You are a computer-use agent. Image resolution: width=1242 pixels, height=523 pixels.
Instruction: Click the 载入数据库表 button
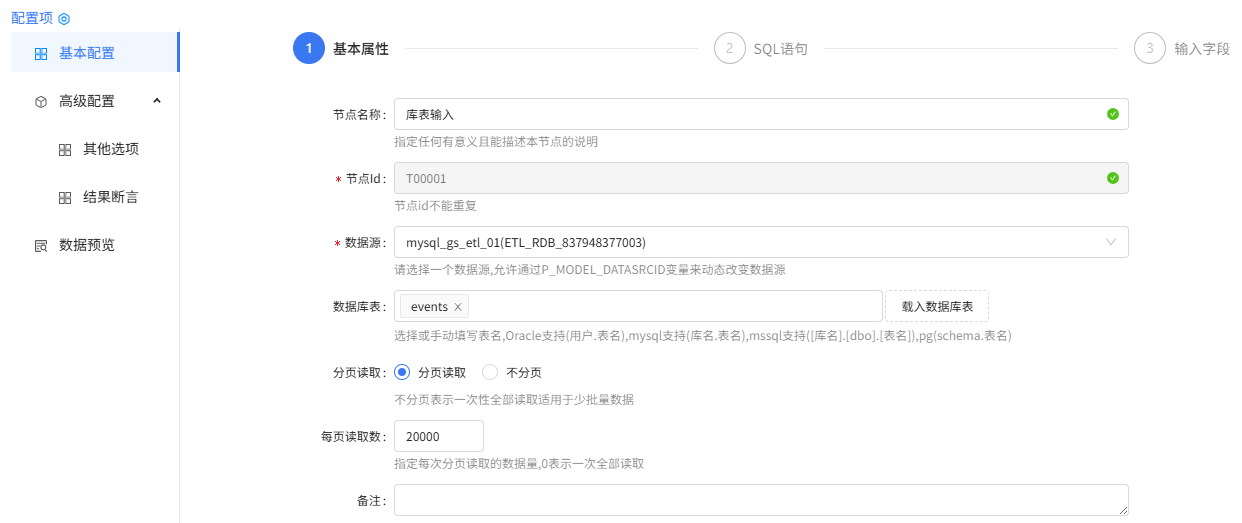pos(937,306)
